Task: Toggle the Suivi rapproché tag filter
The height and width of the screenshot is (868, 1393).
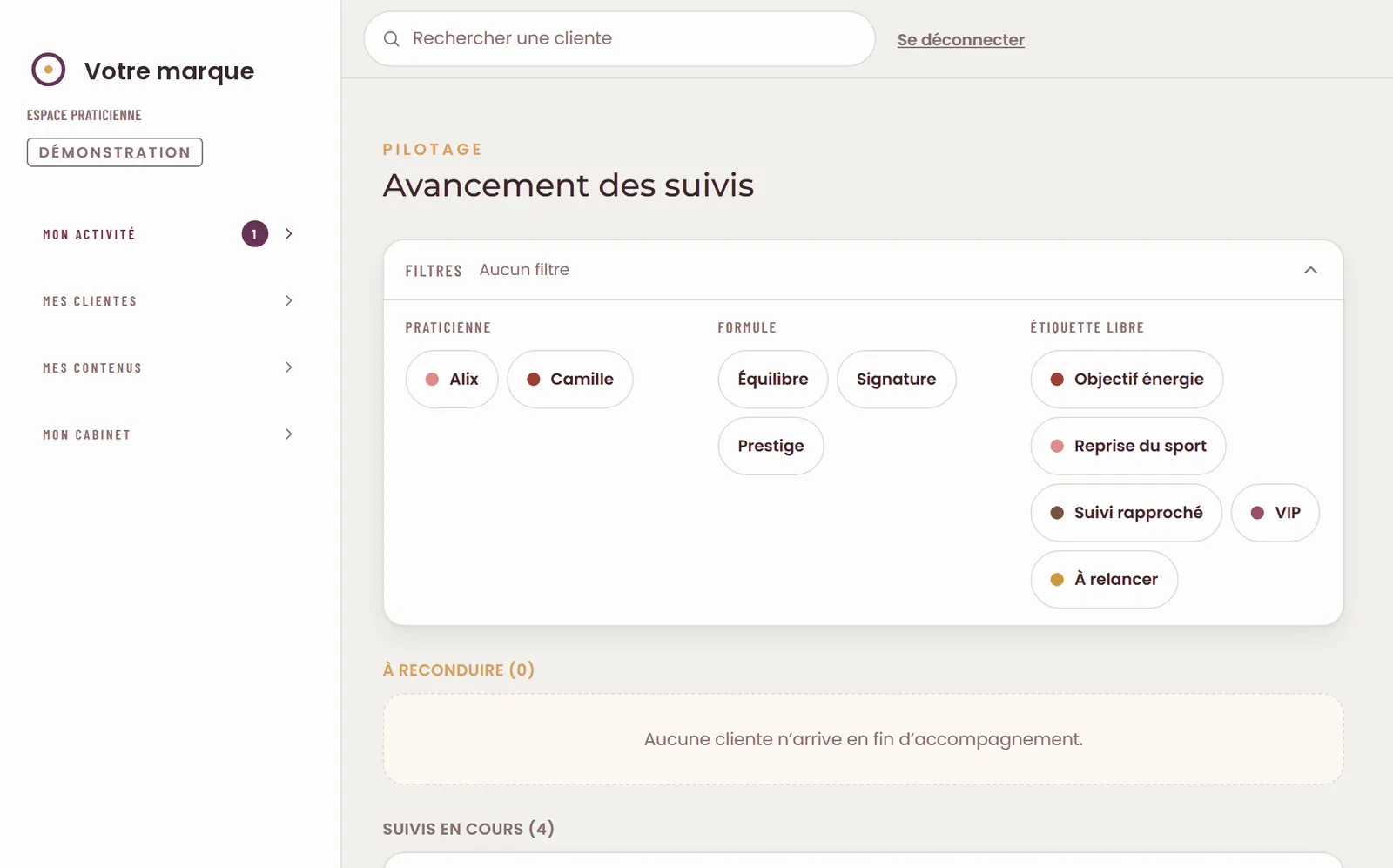Action: 1127,513
